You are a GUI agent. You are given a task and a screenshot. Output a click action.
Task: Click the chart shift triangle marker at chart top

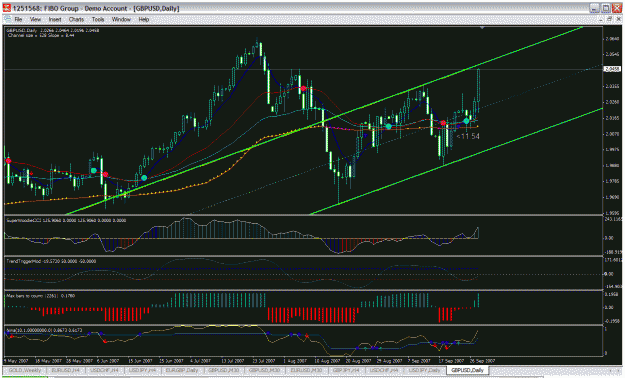(x=483, y=28)
